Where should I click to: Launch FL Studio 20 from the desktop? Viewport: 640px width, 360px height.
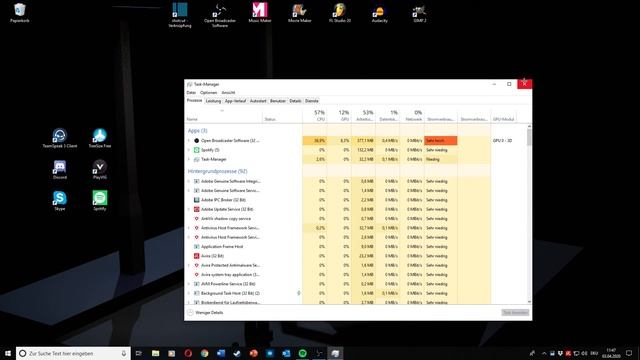click(340, 12)
